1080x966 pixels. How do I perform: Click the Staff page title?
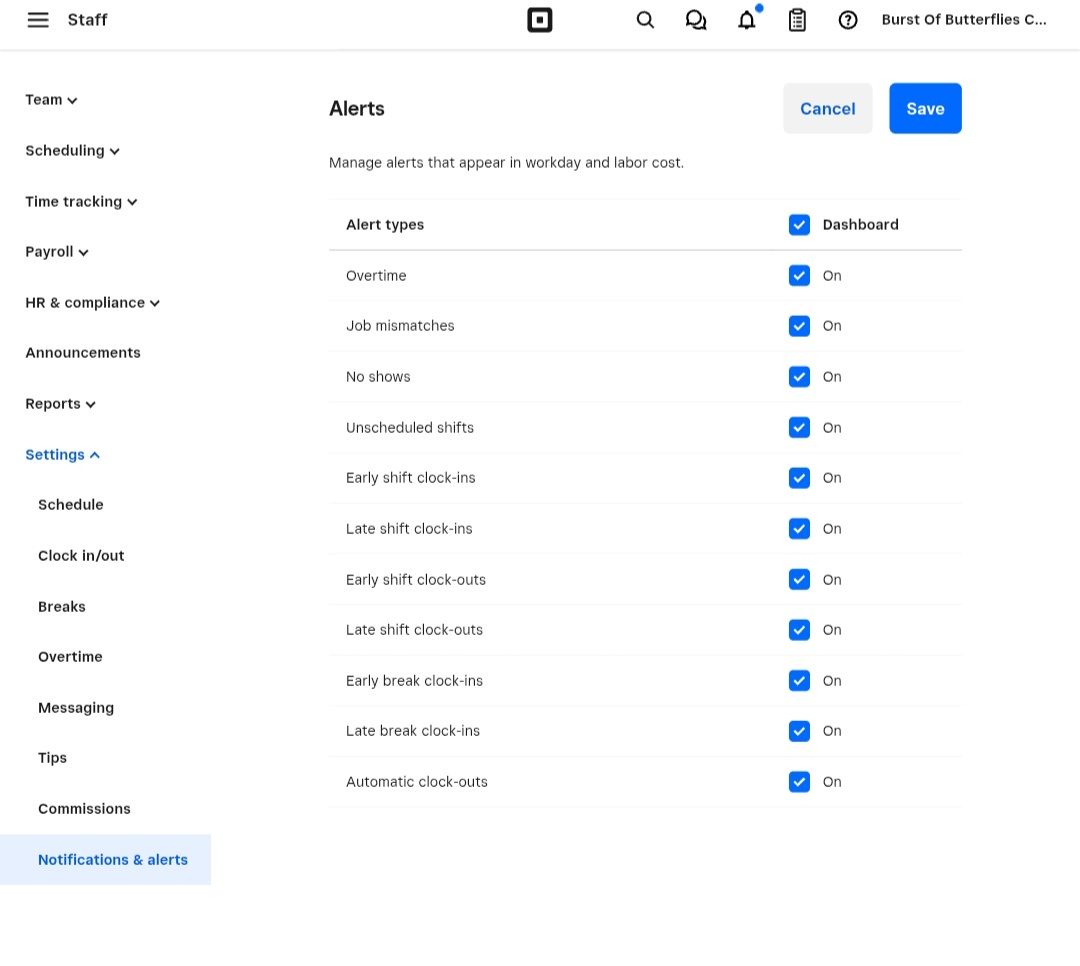pyautogui.click(x=87, y=20)
